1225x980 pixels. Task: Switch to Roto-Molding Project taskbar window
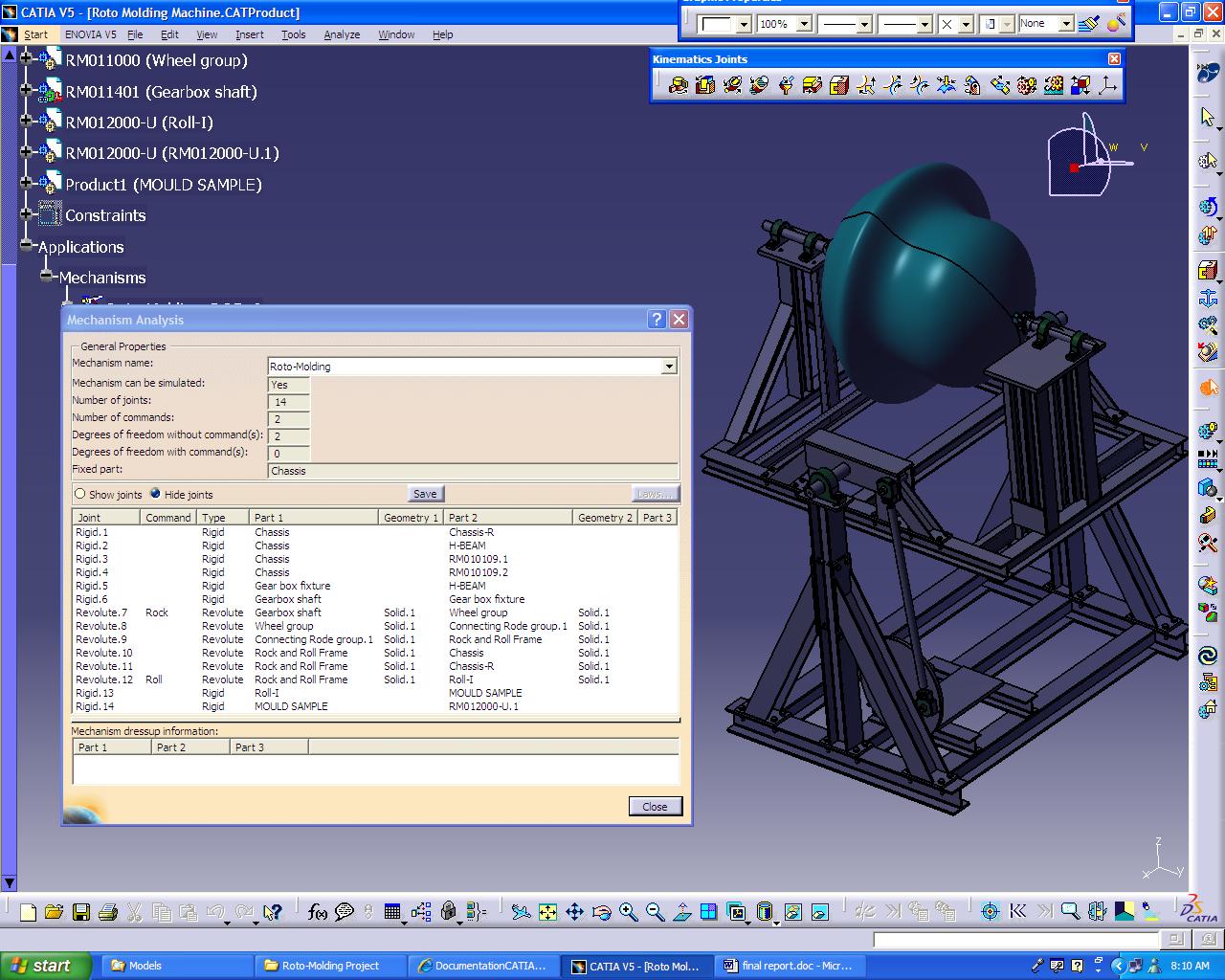(x=329, y=966)
